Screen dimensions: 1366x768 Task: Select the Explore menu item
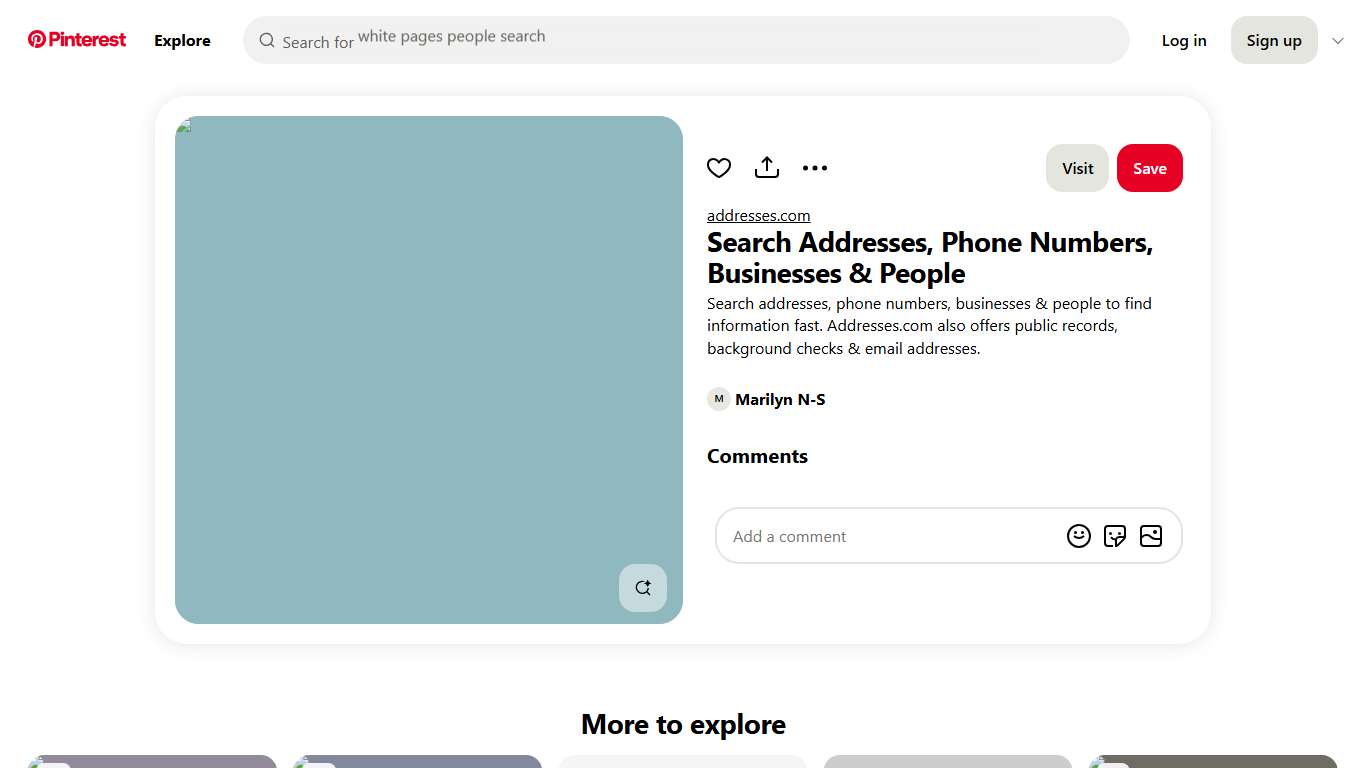point(182,40)
